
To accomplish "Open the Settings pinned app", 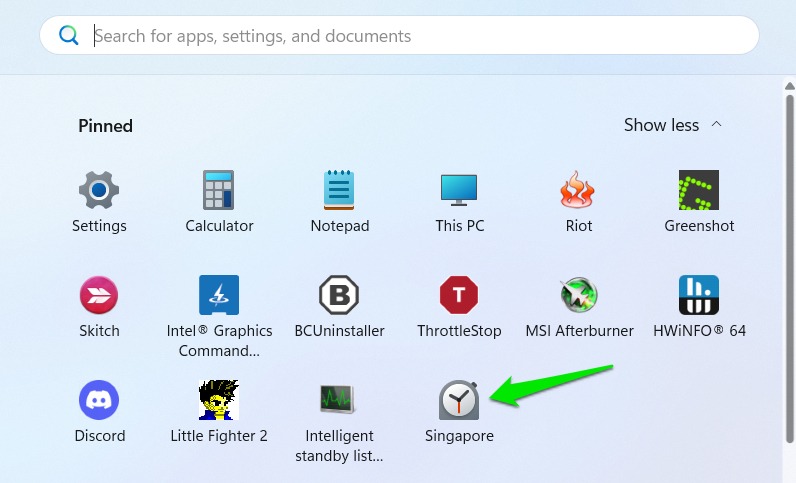I will 99,190.
